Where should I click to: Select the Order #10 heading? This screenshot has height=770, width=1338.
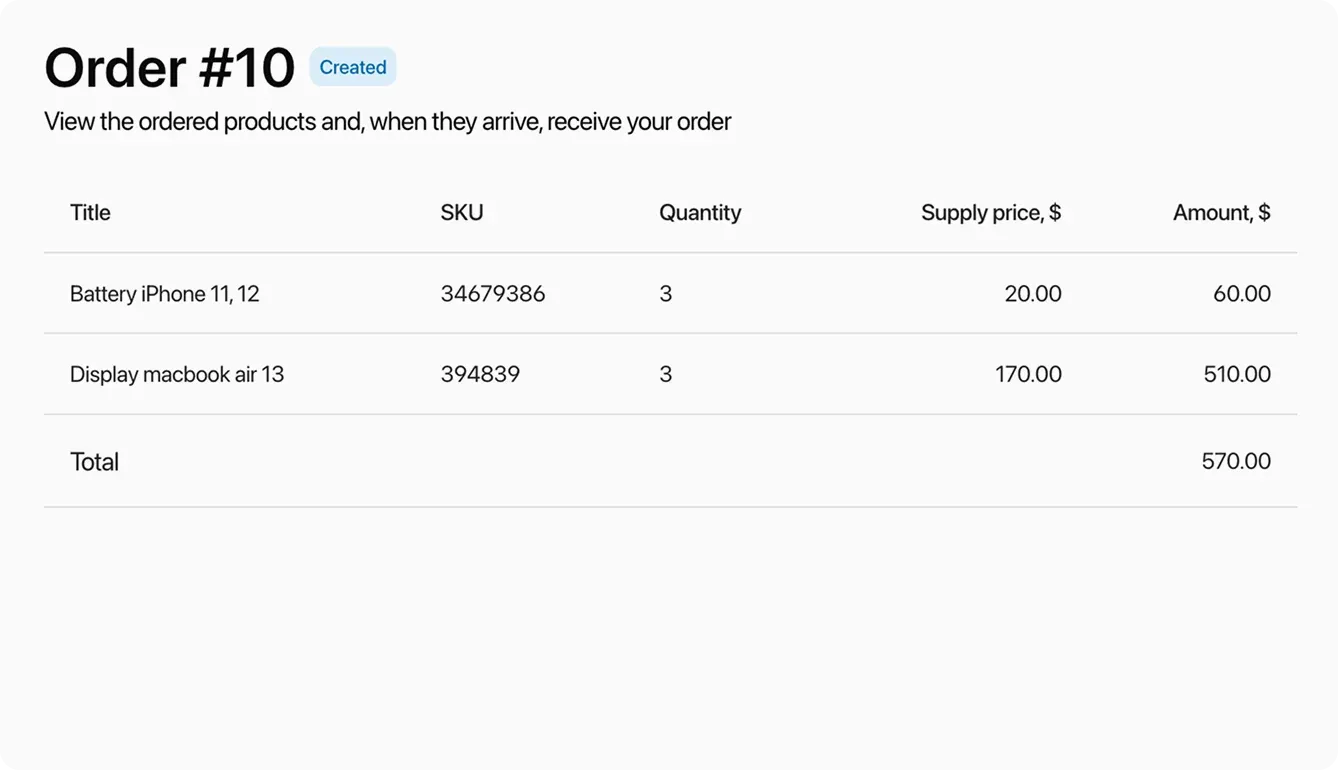coord(168,67)
